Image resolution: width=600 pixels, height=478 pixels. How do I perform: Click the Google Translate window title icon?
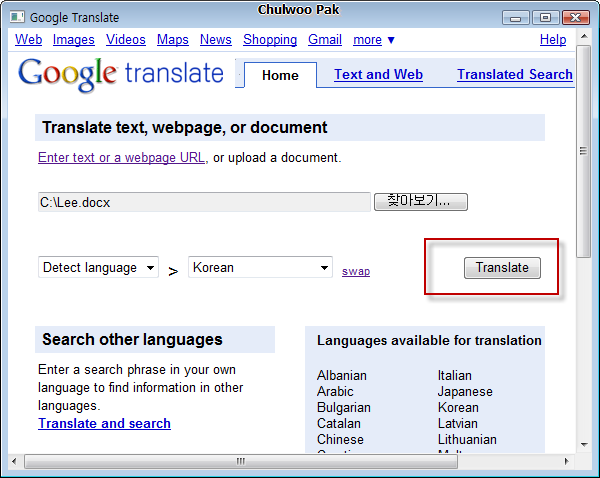click(x=17, y=17)
